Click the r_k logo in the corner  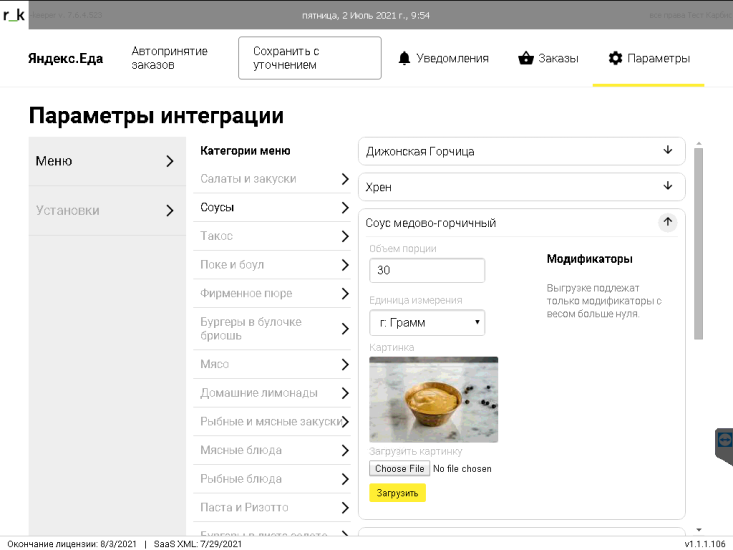[x=14, y=15]
